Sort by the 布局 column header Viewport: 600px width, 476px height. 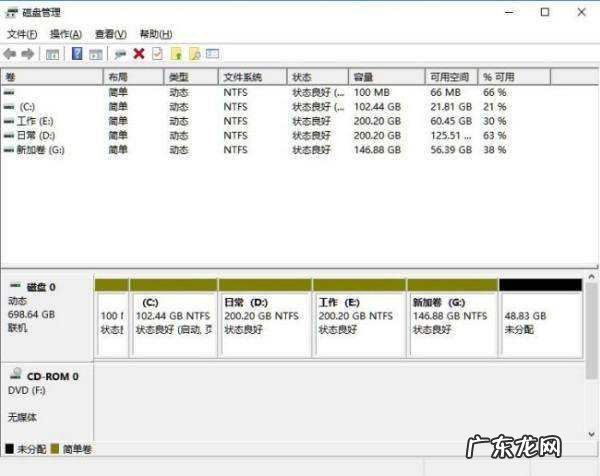pos(134,77)
